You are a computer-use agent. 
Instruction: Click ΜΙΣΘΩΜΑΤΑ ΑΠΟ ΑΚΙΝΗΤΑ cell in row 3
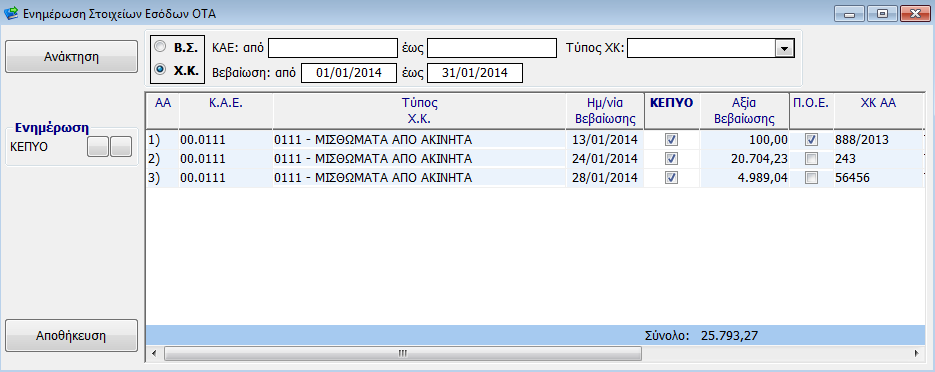420,178
